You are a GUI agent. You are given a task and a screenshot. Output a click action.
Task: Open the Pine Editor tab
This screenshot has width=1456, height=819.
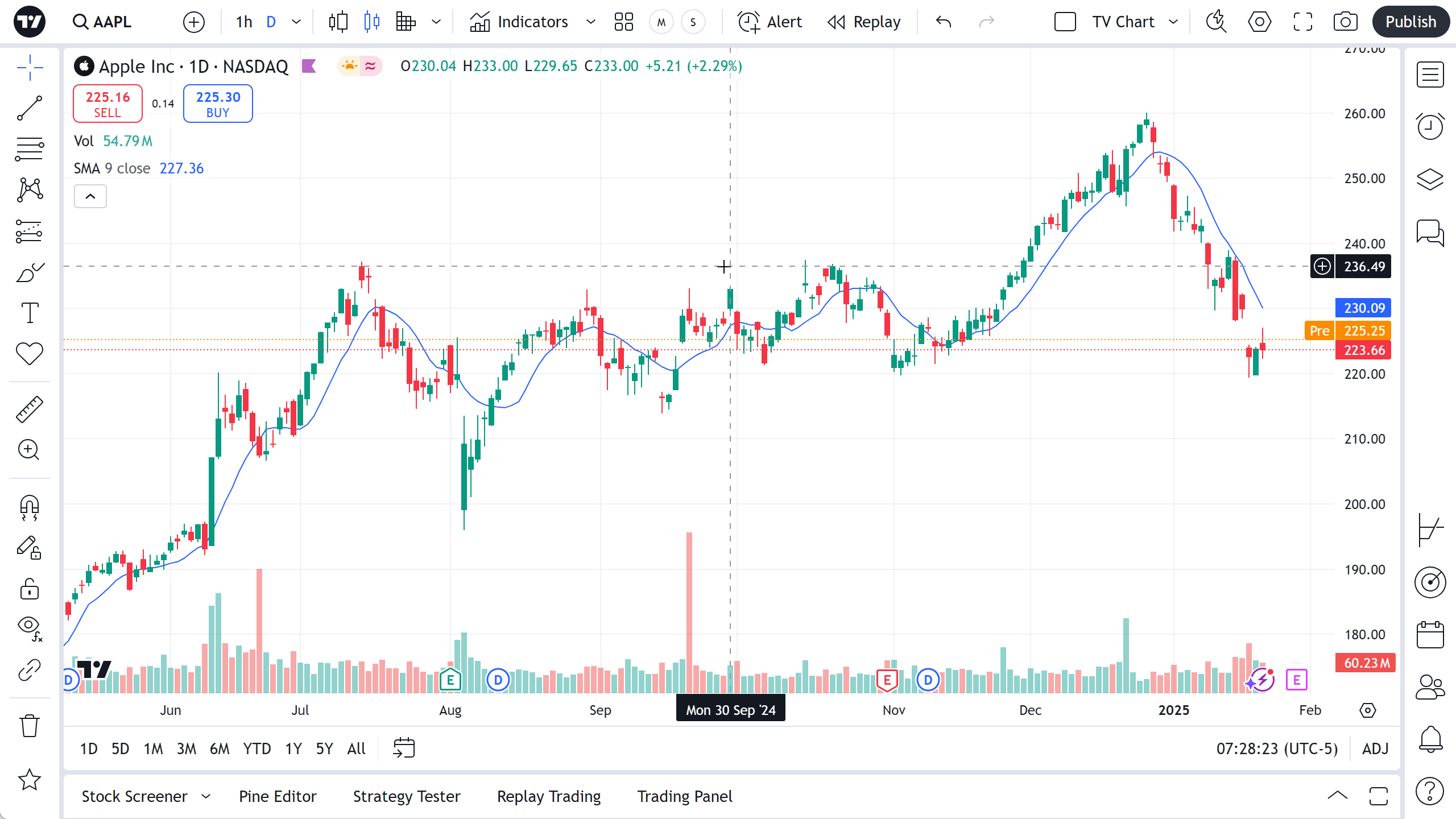click(x=278, y=796)
